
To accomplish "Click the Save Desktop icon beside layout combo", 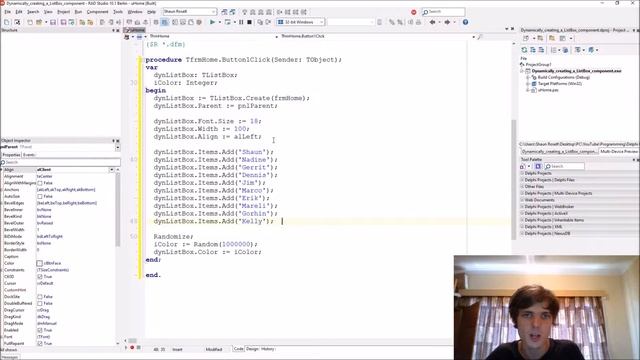I will [x=224, y=12].
